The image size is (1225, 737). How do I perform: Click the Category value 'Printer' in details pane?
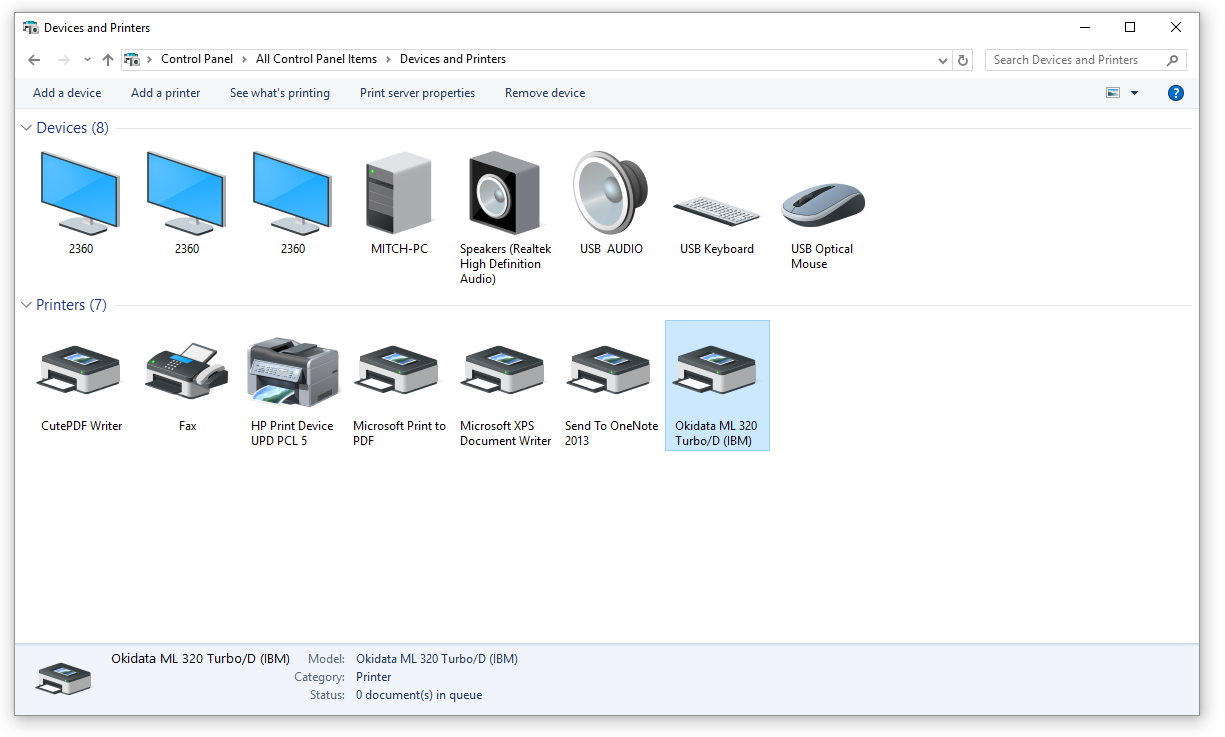[x=374, y=677]
